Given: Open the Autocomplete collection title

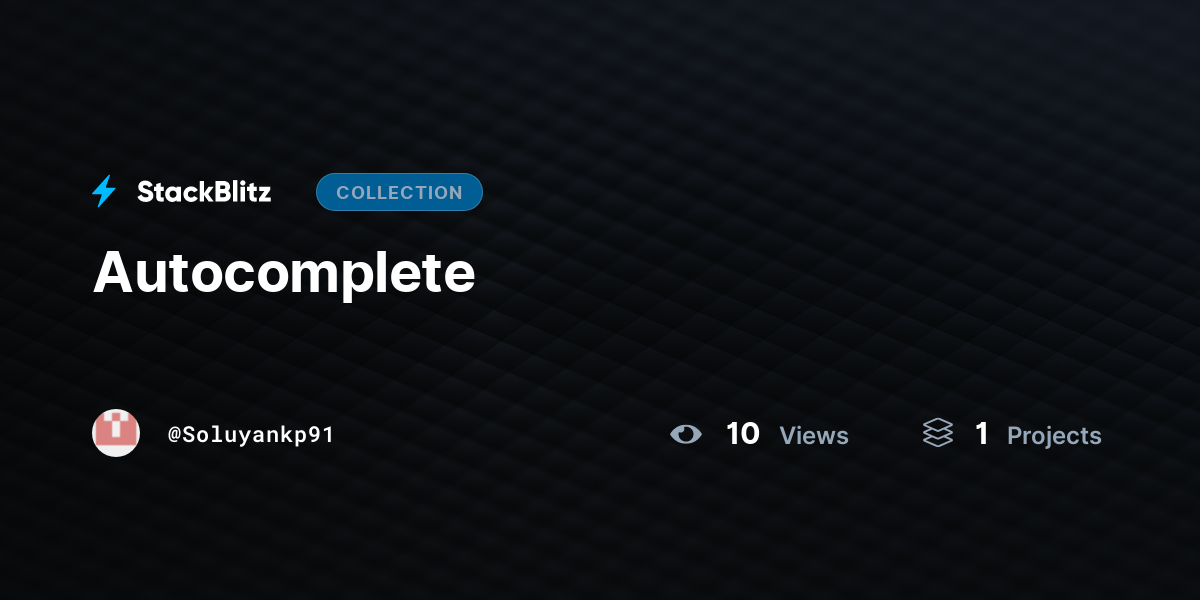Looking at the screenshot, I should 284,272.
